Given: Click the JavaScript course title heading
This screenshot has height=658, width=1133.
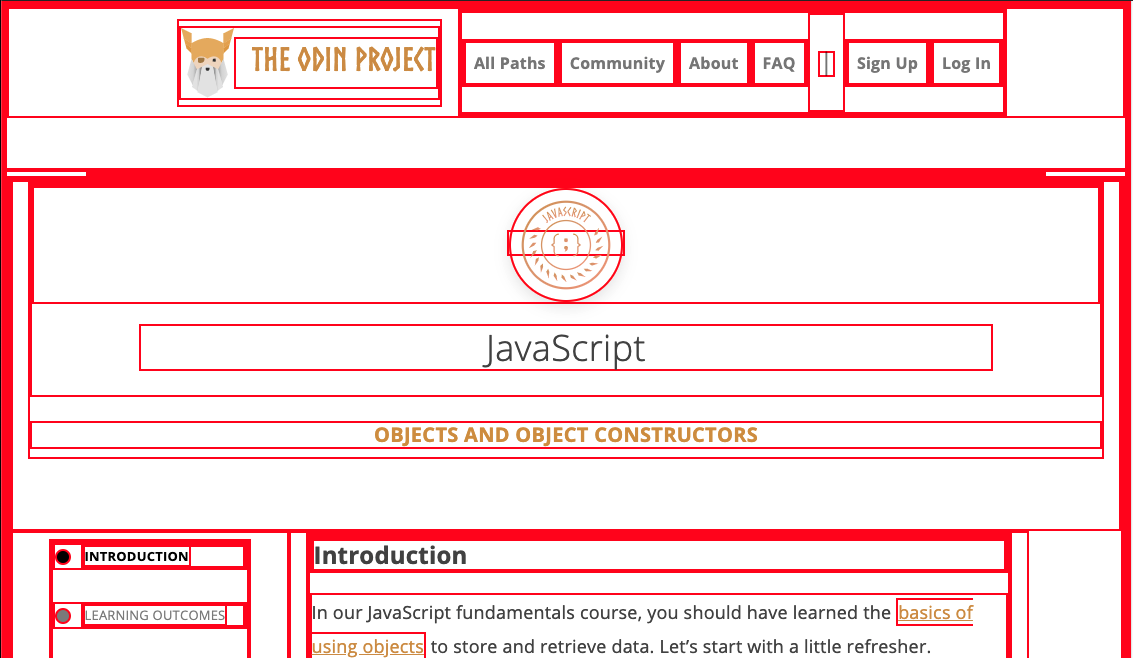Looking at the screenshot, I should [566, 348].
